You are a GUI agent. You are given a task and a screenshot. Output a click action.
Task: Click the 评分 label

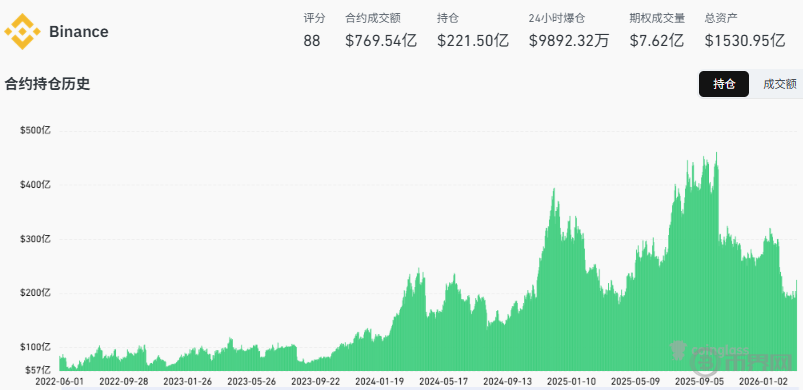pyautogui.click(x=314, y=18)
